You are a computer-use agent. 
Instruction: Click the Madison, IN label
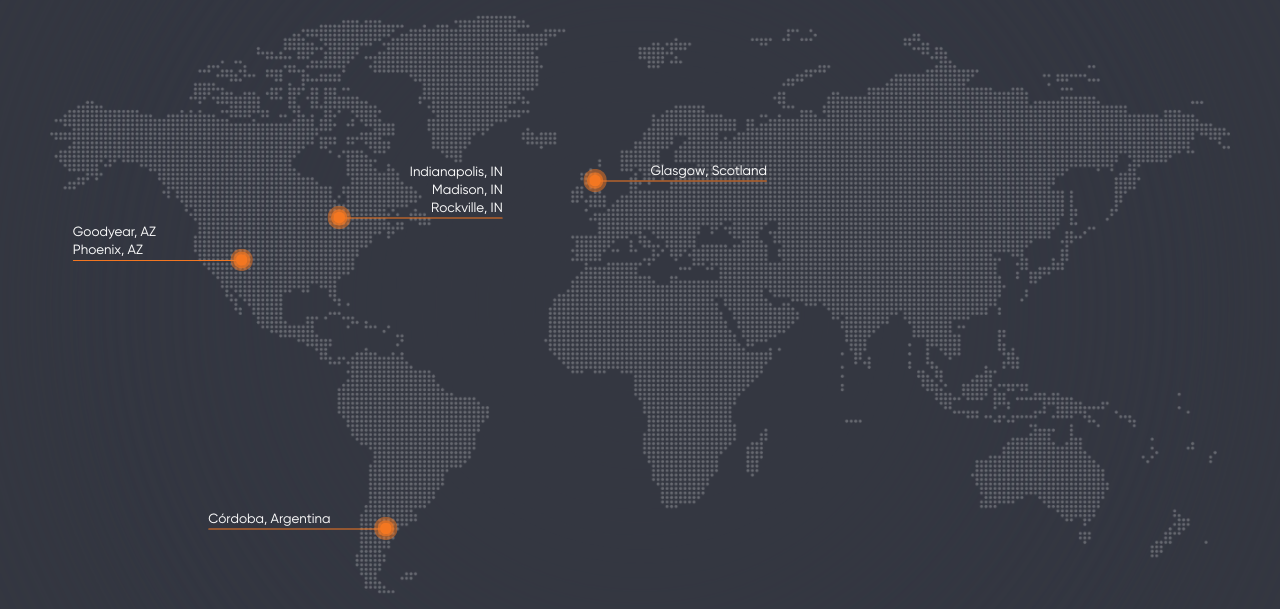click(x=467, y=190)
